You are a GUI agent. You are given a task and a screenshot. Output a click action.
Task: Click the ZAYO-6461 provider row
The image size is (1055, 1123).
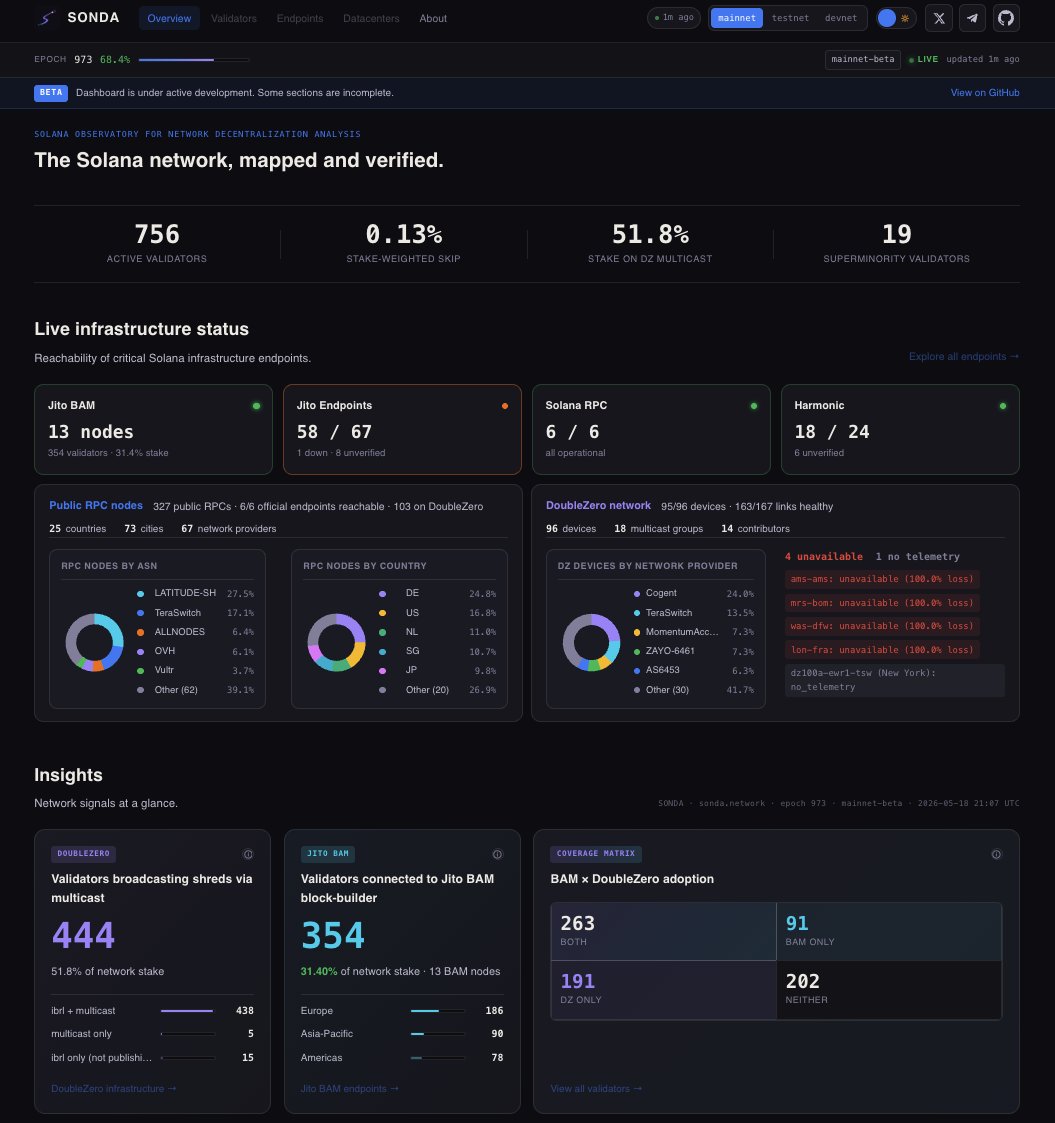[693, 651]
